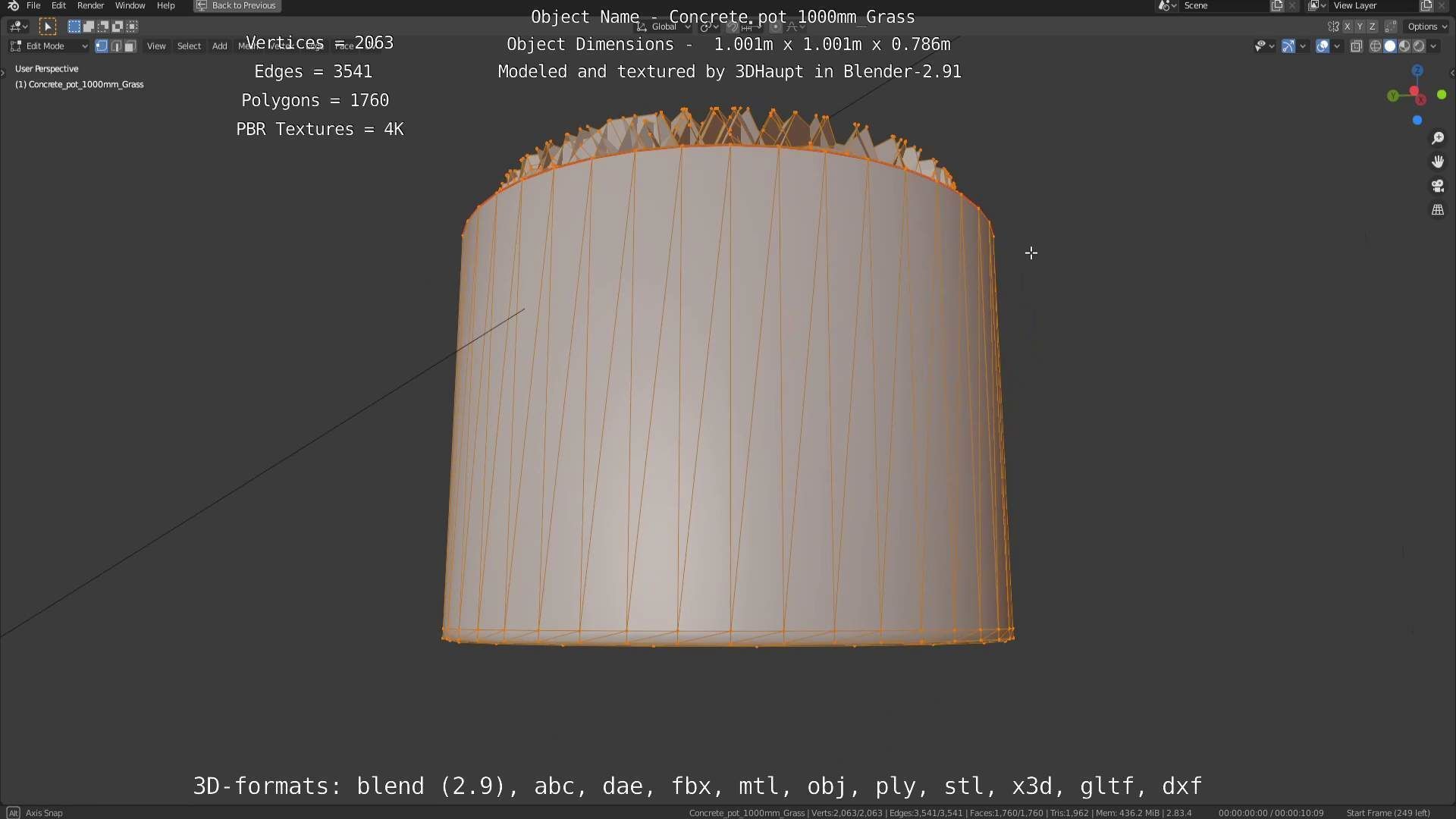Toggle the snap magnet
The image size is (1456, 819).
pyautogui.click(x=732, y=27)
